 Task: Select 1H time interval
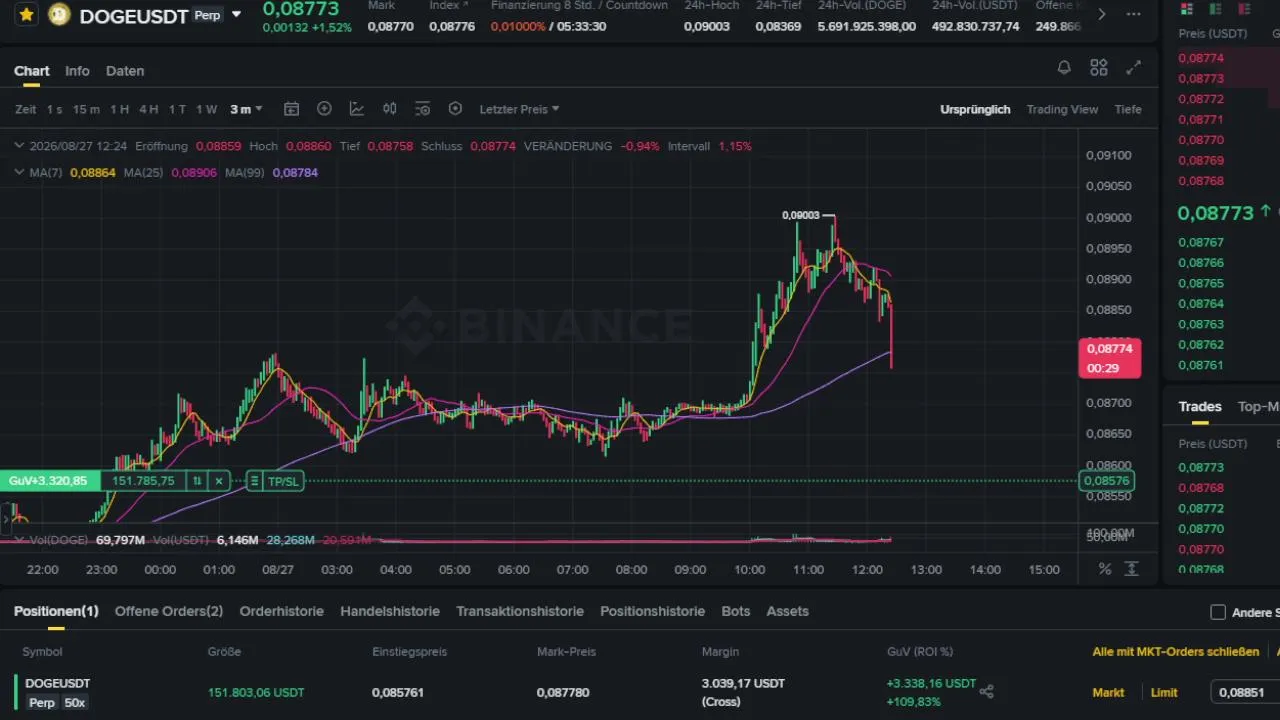pos(119,109)
